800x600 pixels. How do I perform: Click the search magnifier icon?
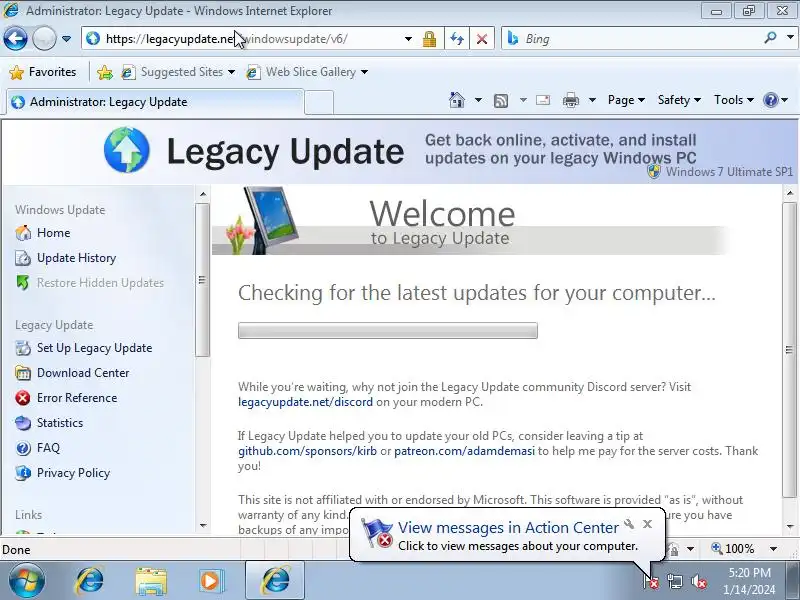click(x=770, y=38)
